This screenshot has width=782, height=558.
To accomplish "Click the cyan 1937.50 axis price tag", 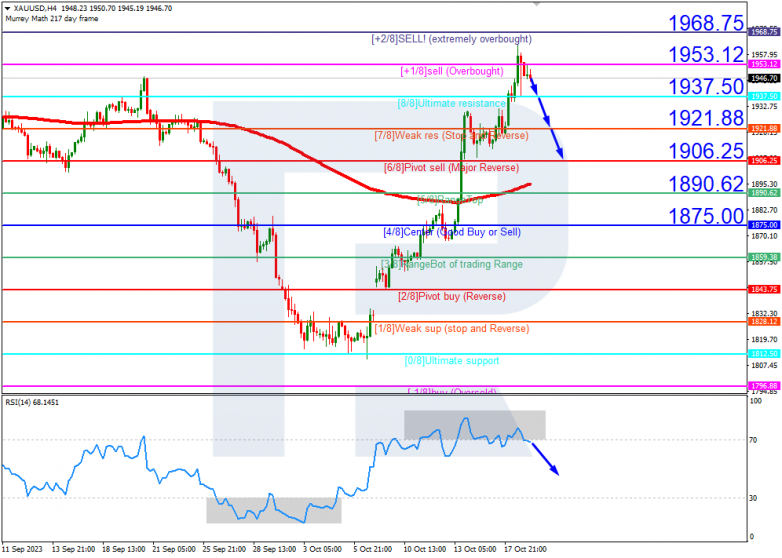I will (x=764, y=97).
